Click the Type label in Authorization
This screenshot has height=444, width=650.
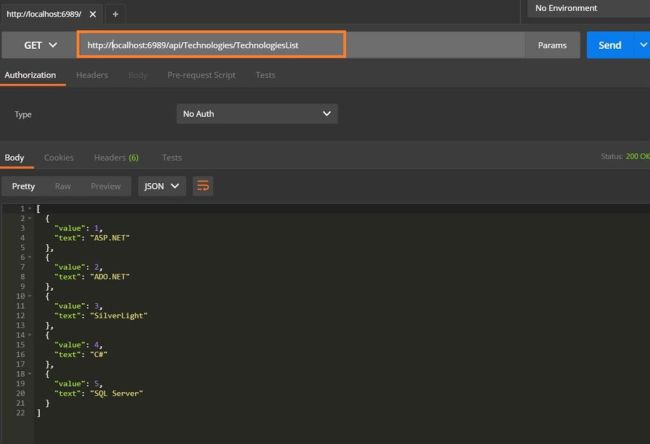23,114
